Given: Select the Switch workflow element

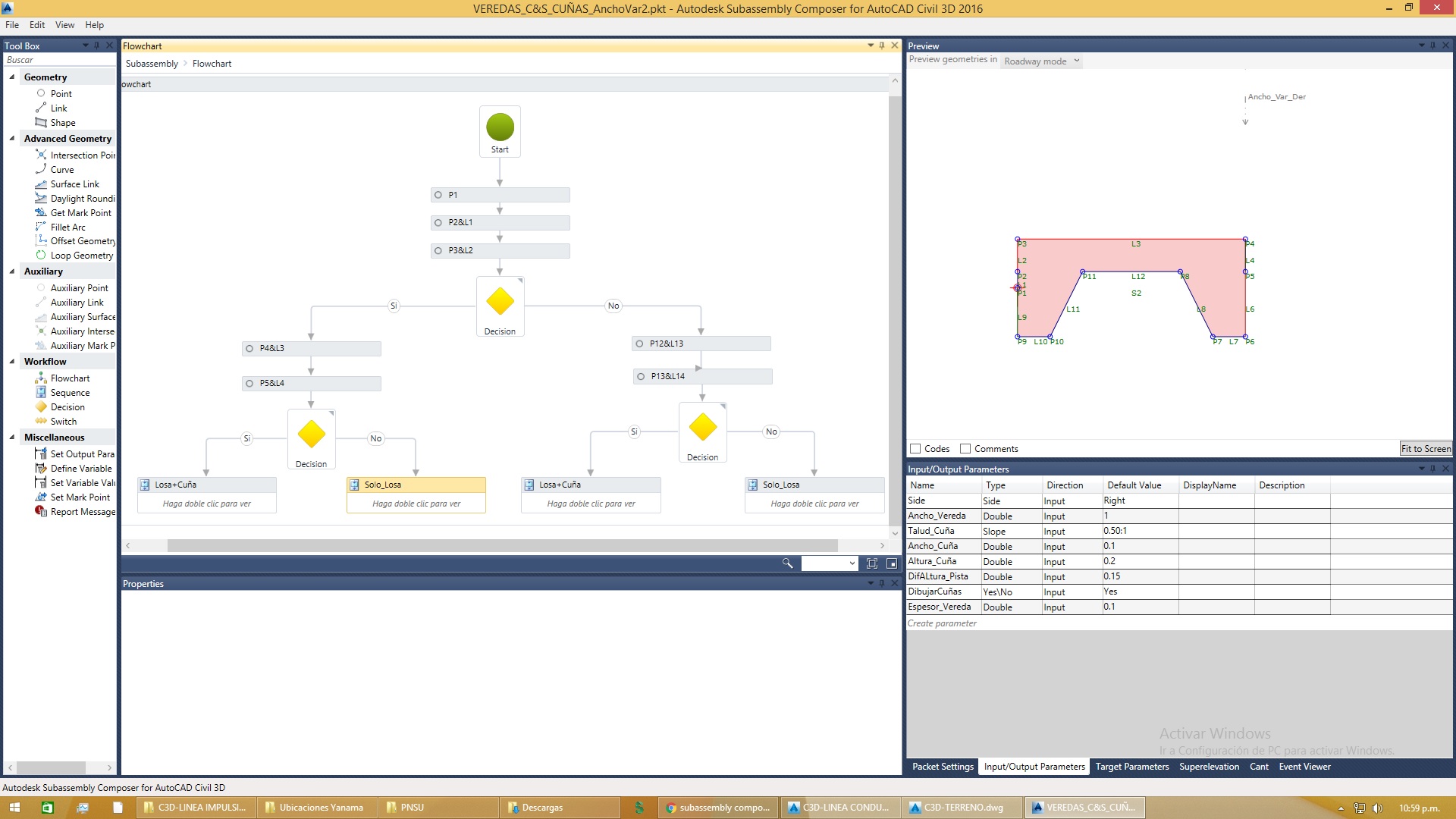Looking at the screenshot, I should coord(64,421).
